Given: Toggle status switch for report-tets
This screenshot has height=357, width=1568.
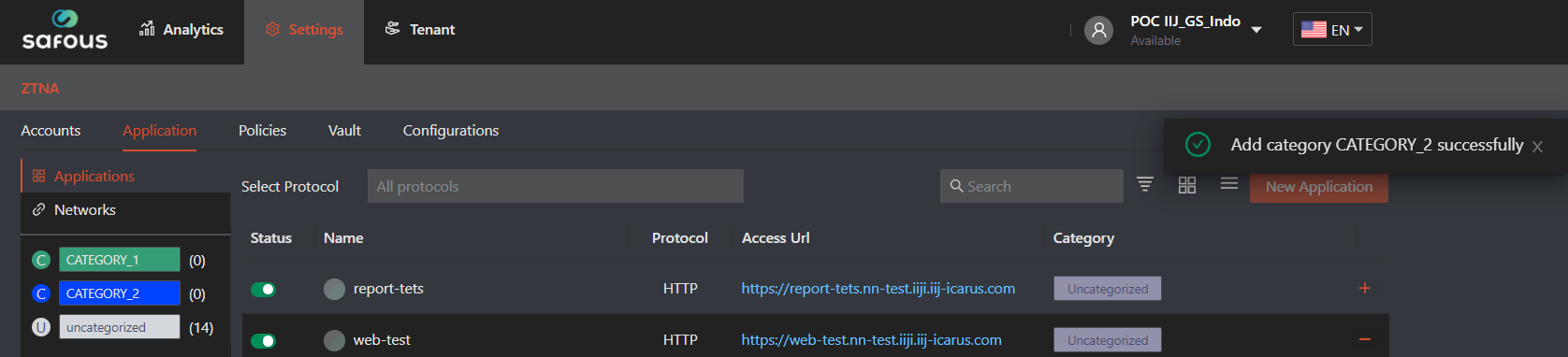Looking at the screenshot, I should 263,289.
